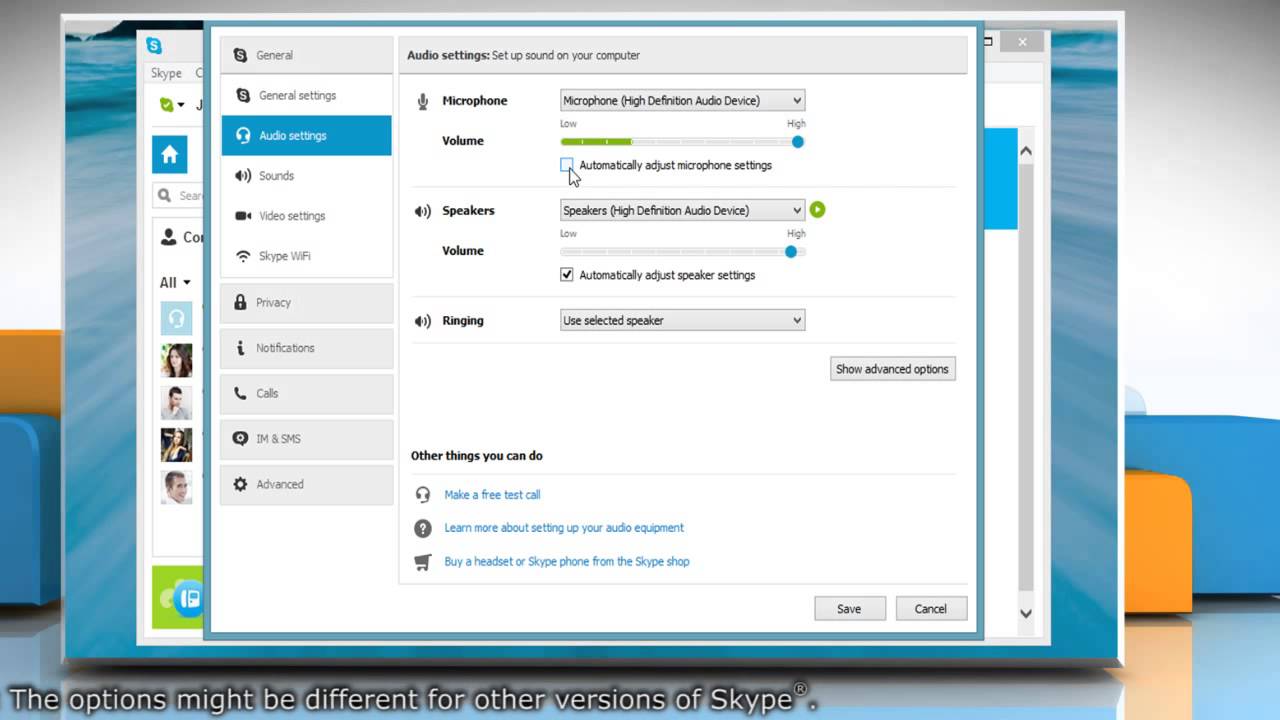Click the padlock icon next to Privacy

tap(239, 302)
